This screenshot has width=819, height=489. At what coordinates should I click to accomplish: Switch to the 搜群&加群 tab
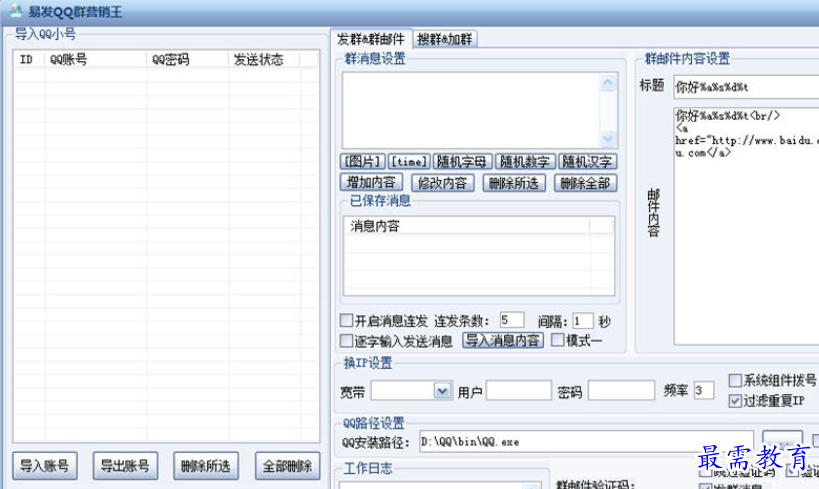coord(445,39)
